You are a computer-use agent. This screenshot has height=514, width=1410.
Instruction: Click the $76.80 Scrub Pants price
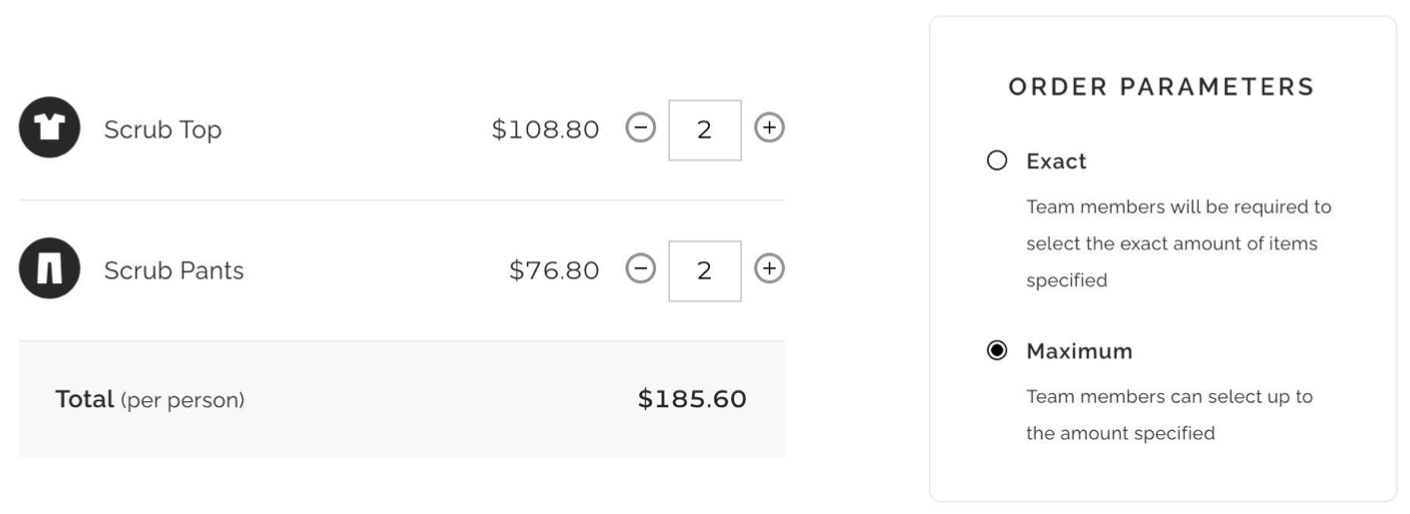[555, 271]
